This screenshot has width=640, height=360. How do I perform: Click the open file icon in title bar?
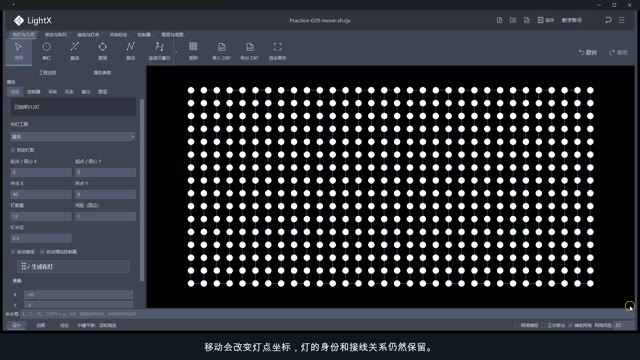coord(513,20)
